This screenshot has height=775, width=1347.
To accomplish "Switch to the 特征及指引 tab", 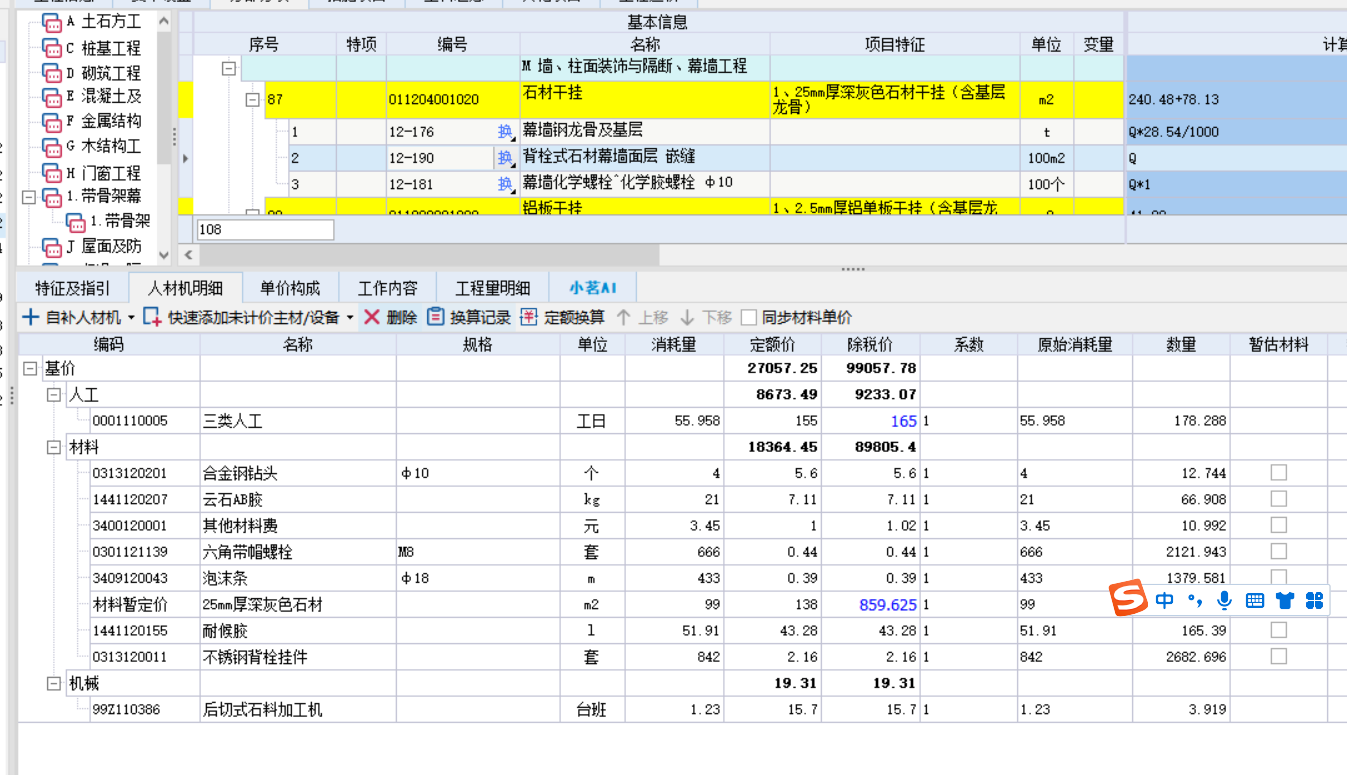I will [73, 288].
